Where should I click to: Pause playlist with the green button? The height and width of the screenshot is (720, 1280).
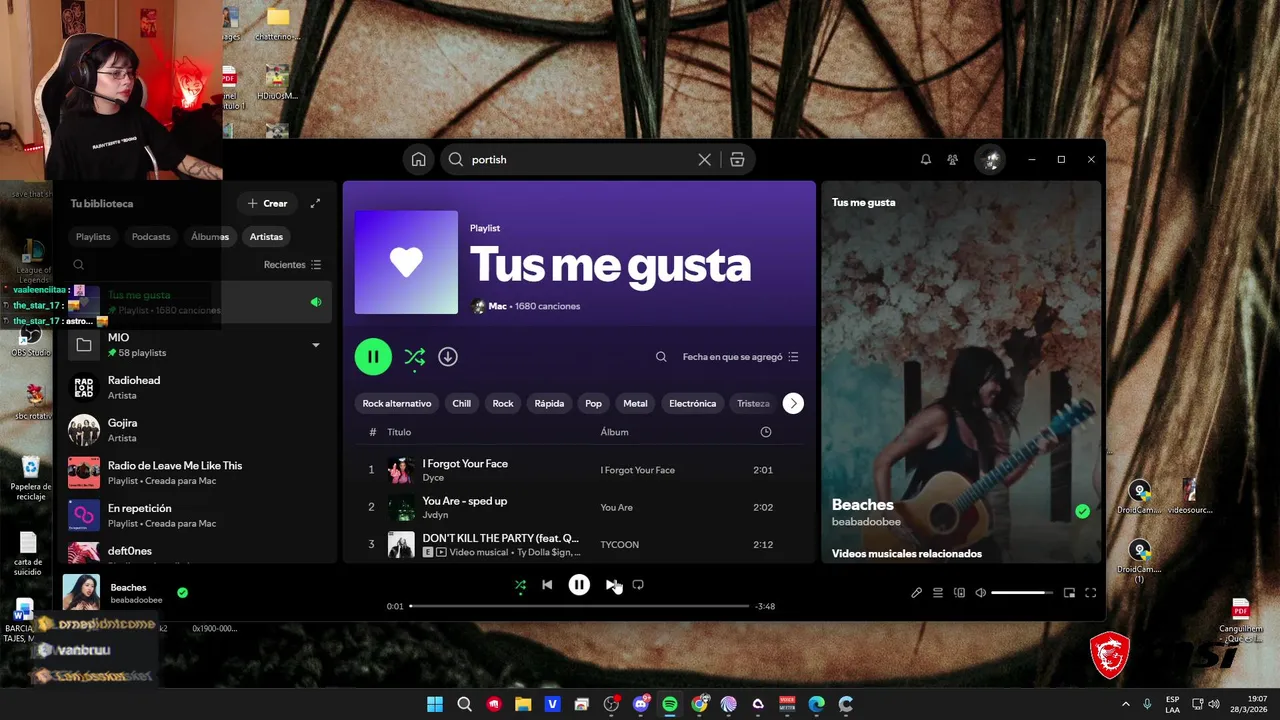pos(373,356)
